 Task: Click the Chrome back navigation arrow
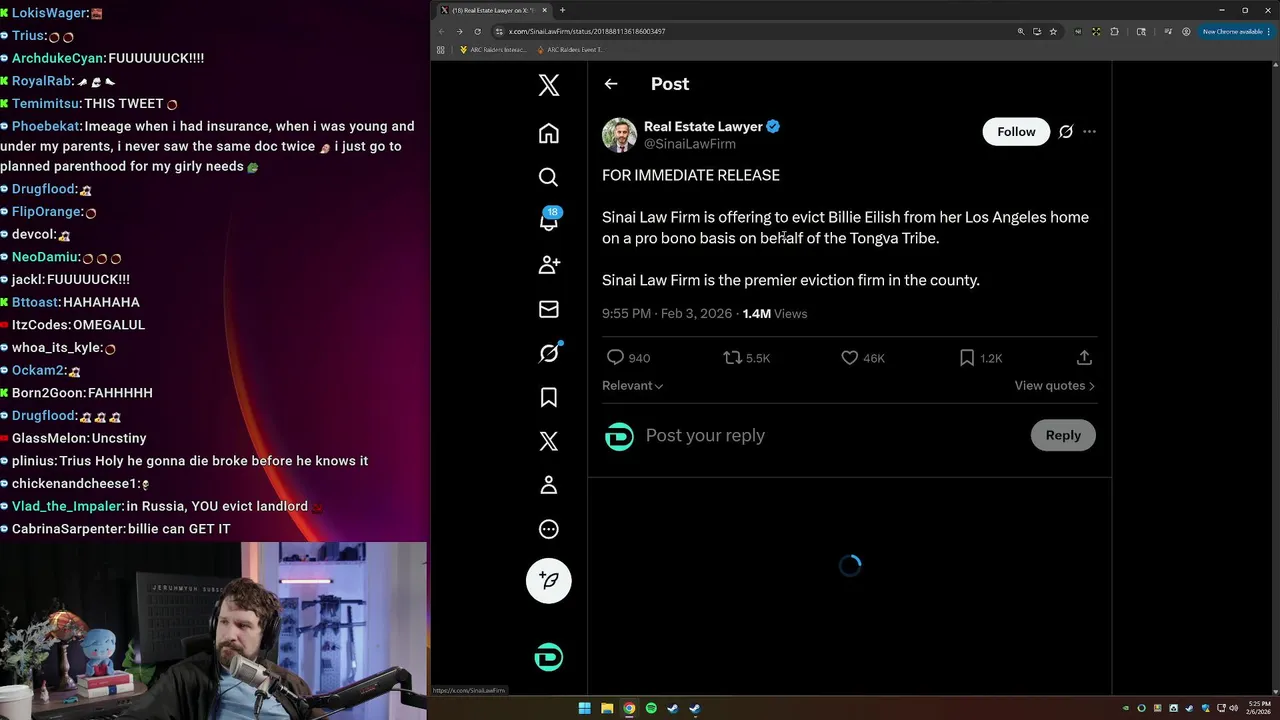tap(442, 31)
